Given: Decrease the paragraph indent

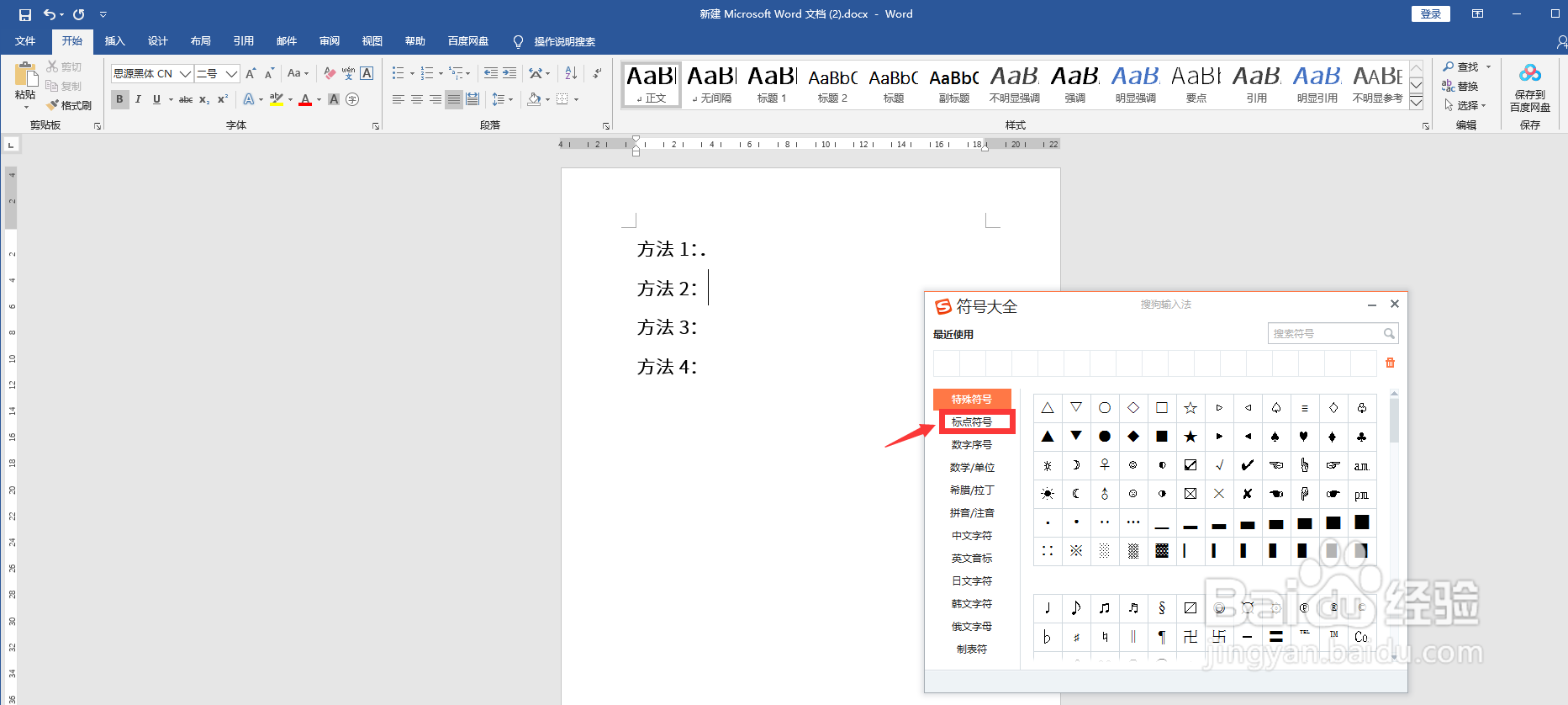Looking at the screenshot, I should (x=491, y=73).
